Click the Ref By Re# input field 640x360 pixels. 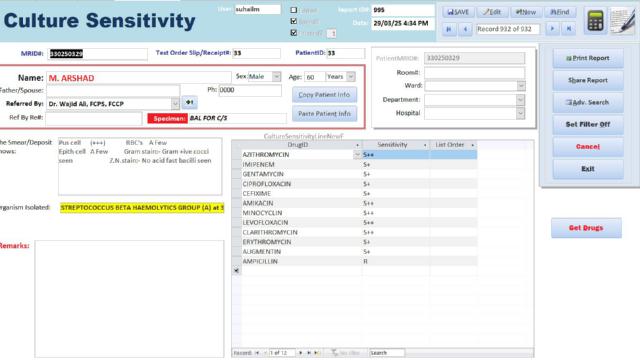coord(93,118)
